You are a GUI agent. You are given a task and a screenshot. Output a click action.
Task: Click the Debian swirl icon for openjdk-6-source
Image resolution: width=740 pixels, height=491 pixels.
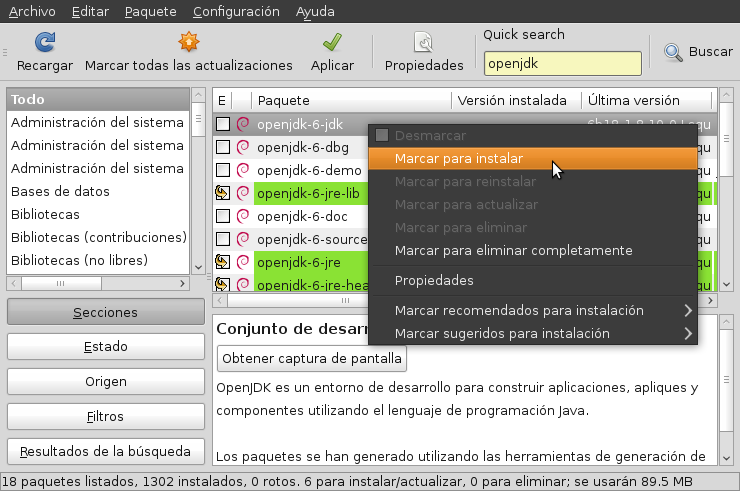pyautogui.click(x=243, y=239)
